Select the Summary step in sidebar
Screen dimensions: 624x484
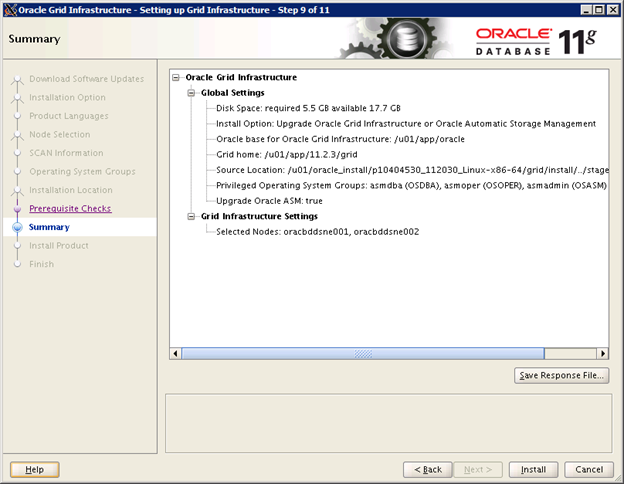coord(49,227)
